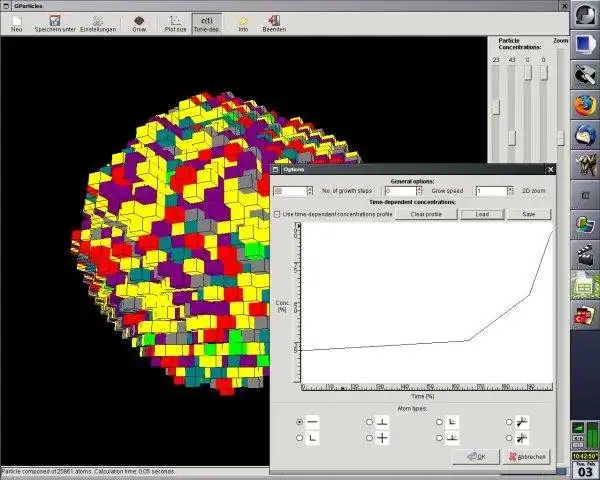Click the camera dock icon

coord(585,195)
